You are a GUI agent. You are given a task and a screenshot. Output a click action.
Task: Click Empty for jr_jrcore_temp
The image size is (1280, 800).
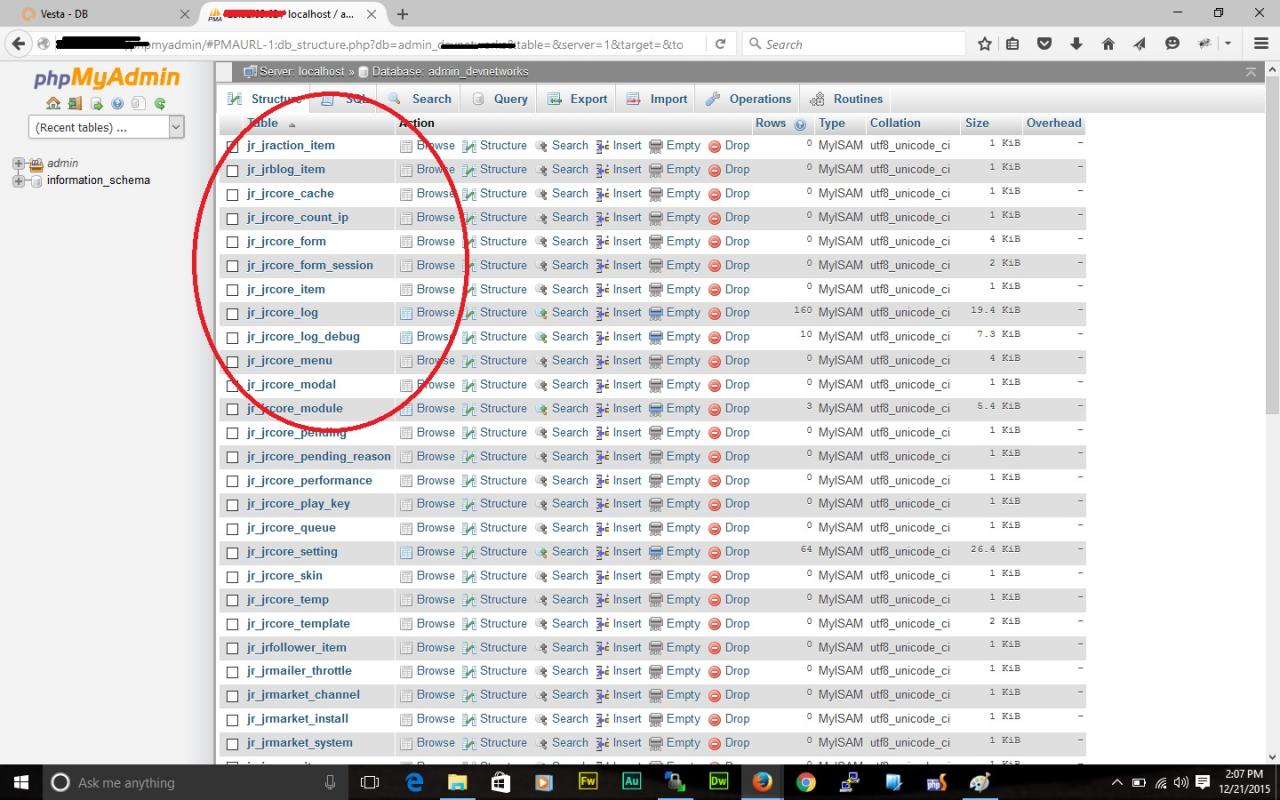675,600
